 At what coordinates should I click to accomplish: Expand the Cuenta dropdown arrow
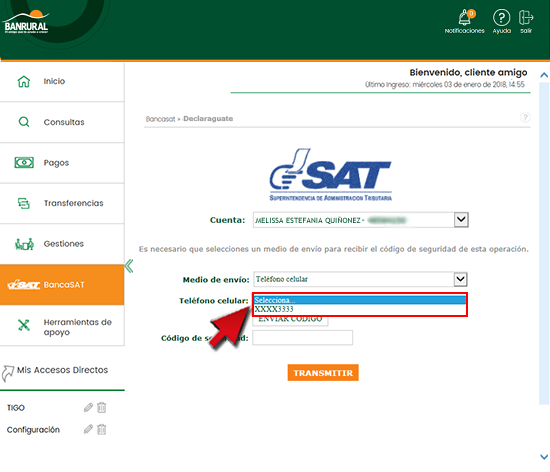click(x=461, y=220)
